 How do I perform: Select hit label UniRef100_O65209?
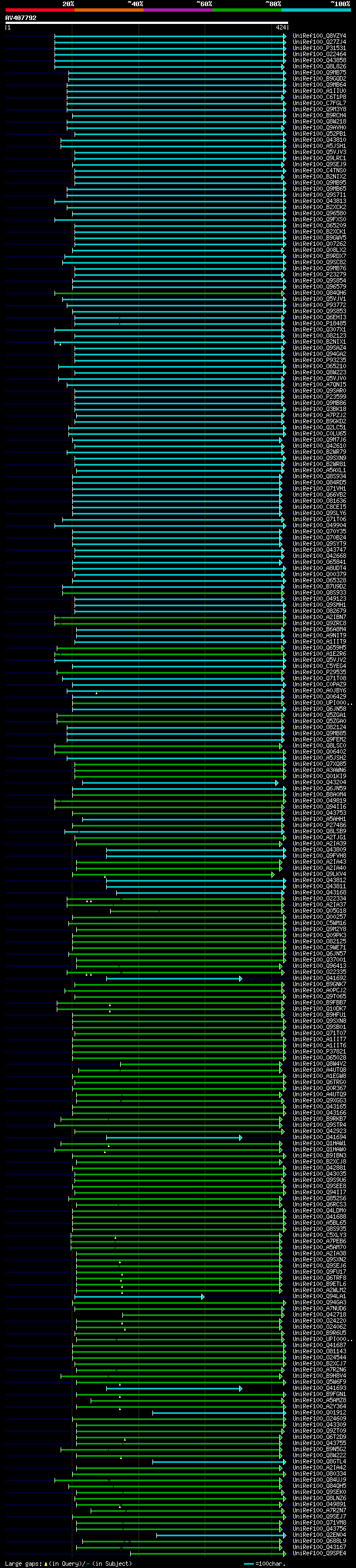point(319,225)
